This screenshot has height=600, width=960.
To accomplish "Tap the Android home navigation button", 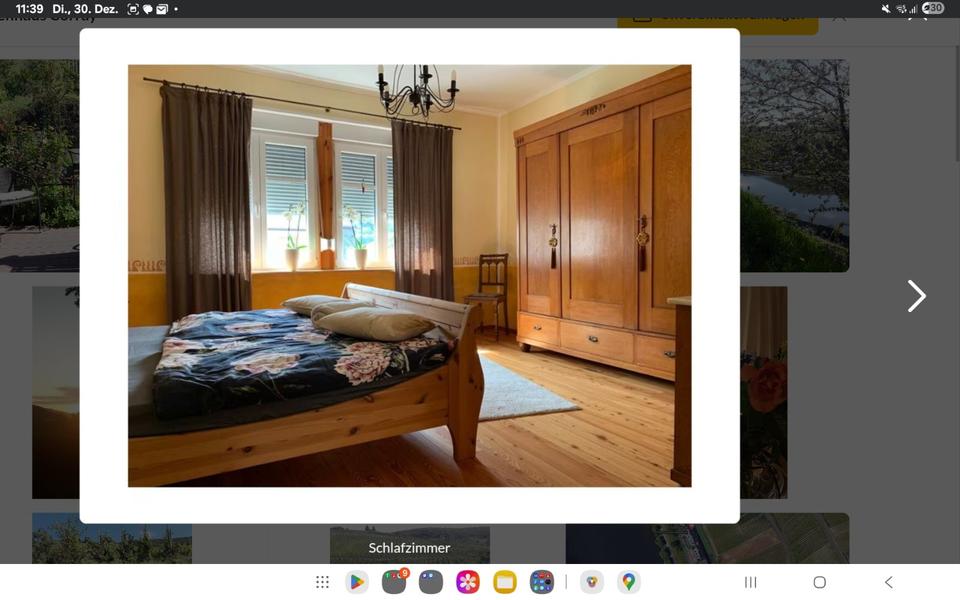I will coord(819,582).
